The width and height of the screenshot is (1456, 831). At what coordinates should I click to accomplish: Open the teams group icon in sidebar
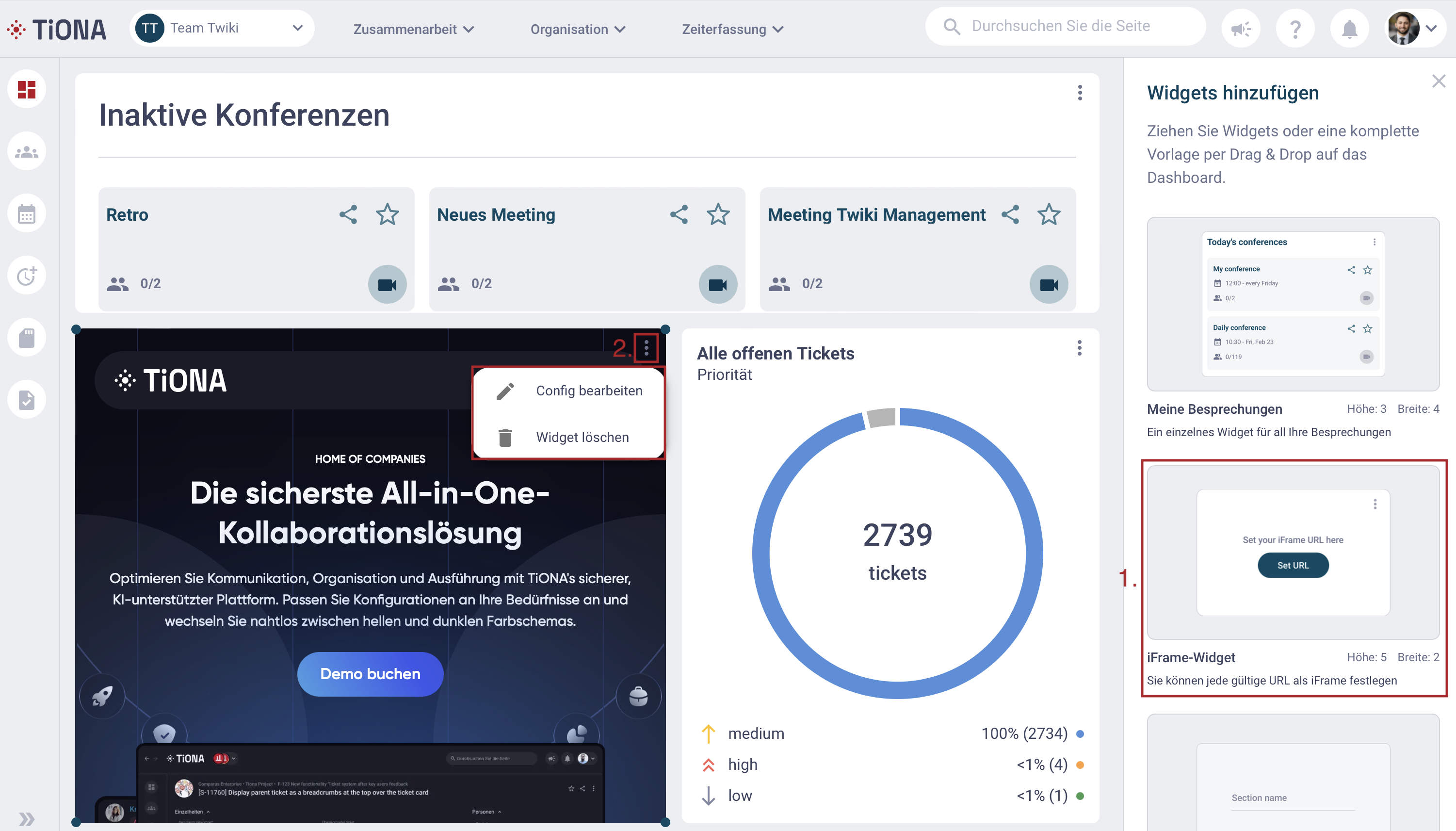pos(27,152)
